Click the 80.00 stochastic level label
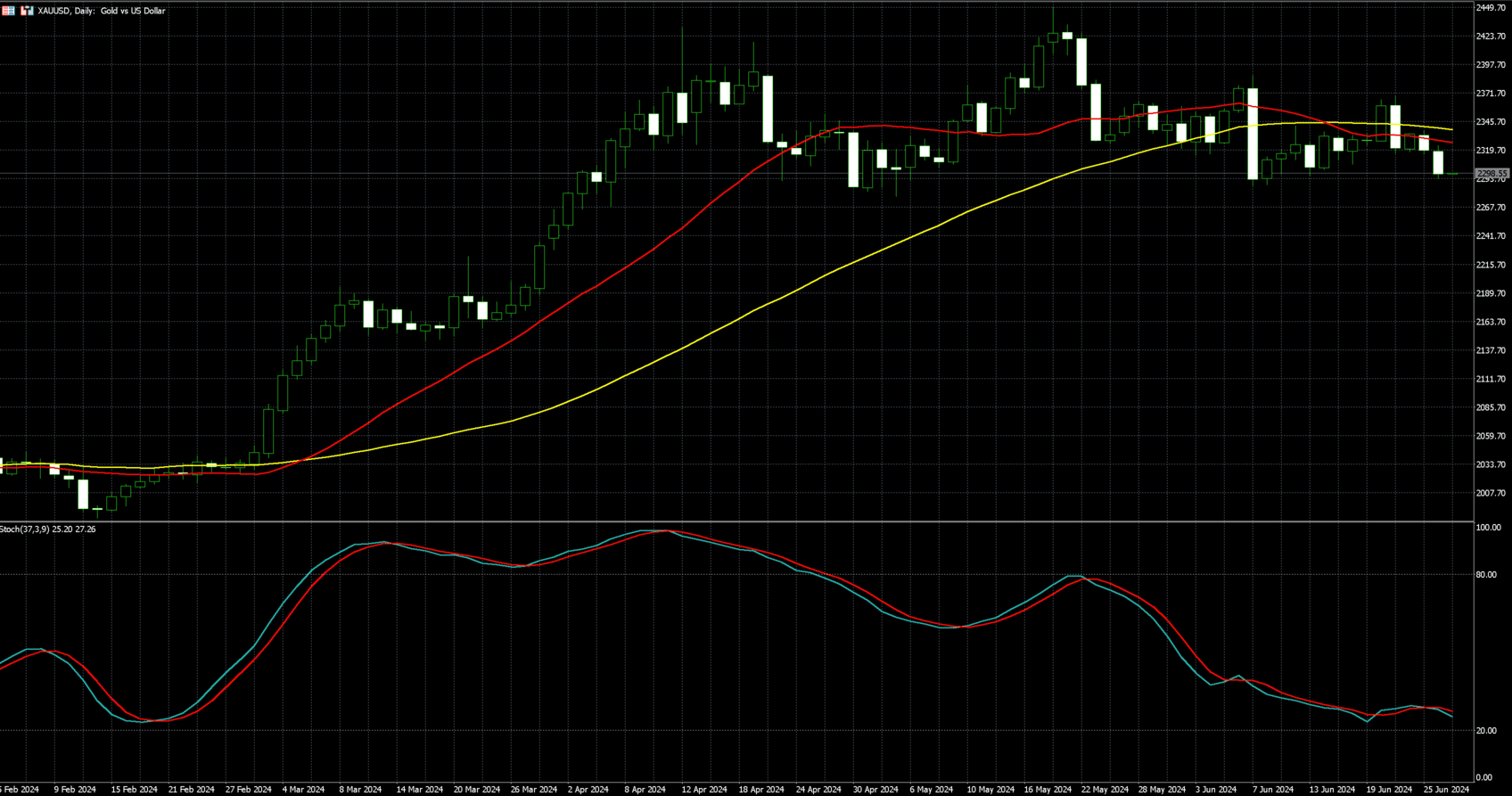 click(1486, 575)
